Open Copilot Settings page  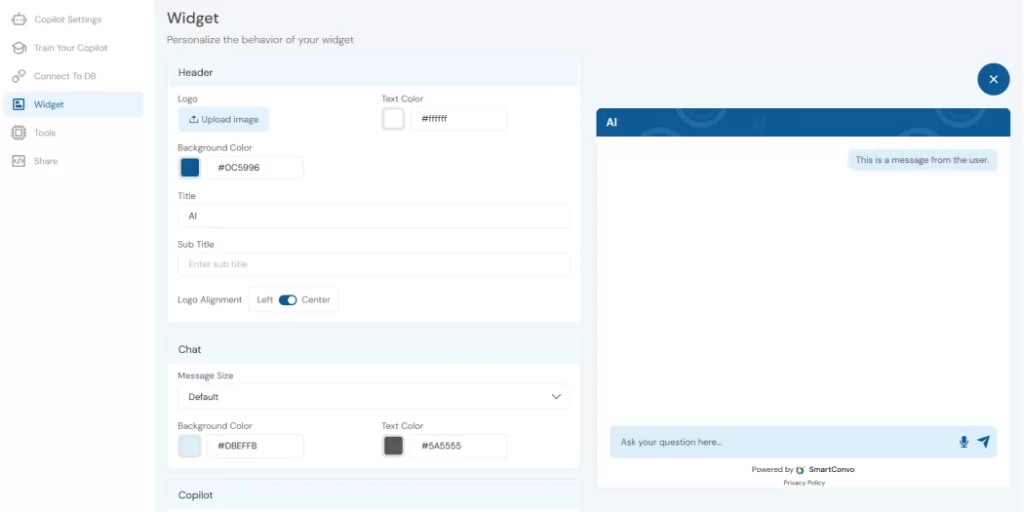click(68, 20)
